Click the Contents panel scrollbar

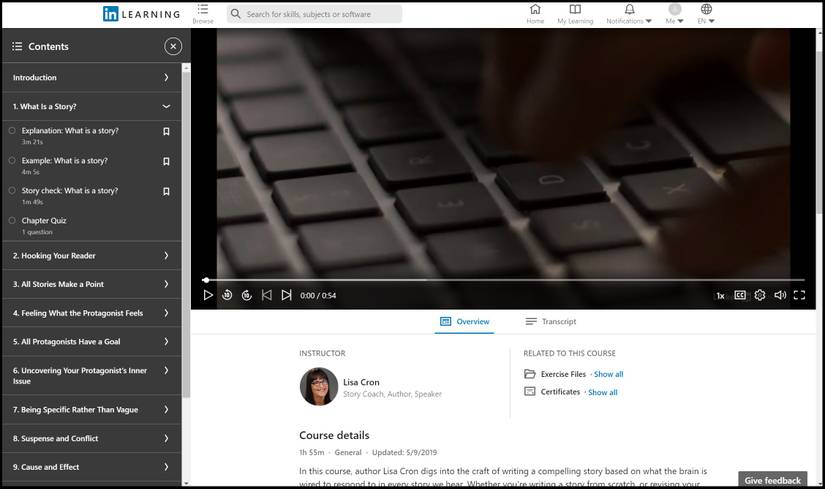(x=186, y=234)
